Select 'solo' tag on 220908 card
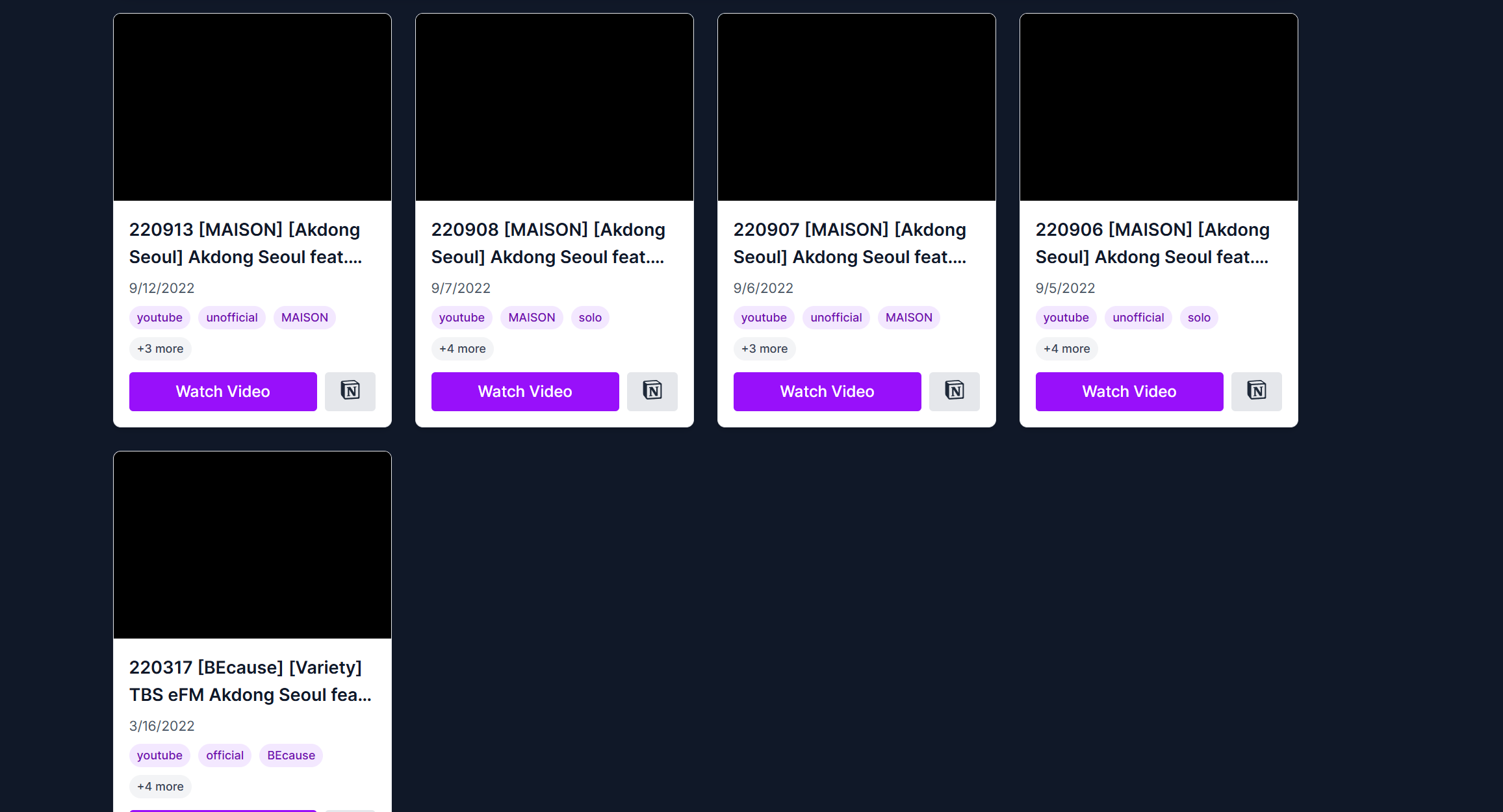 click(590, 318)
